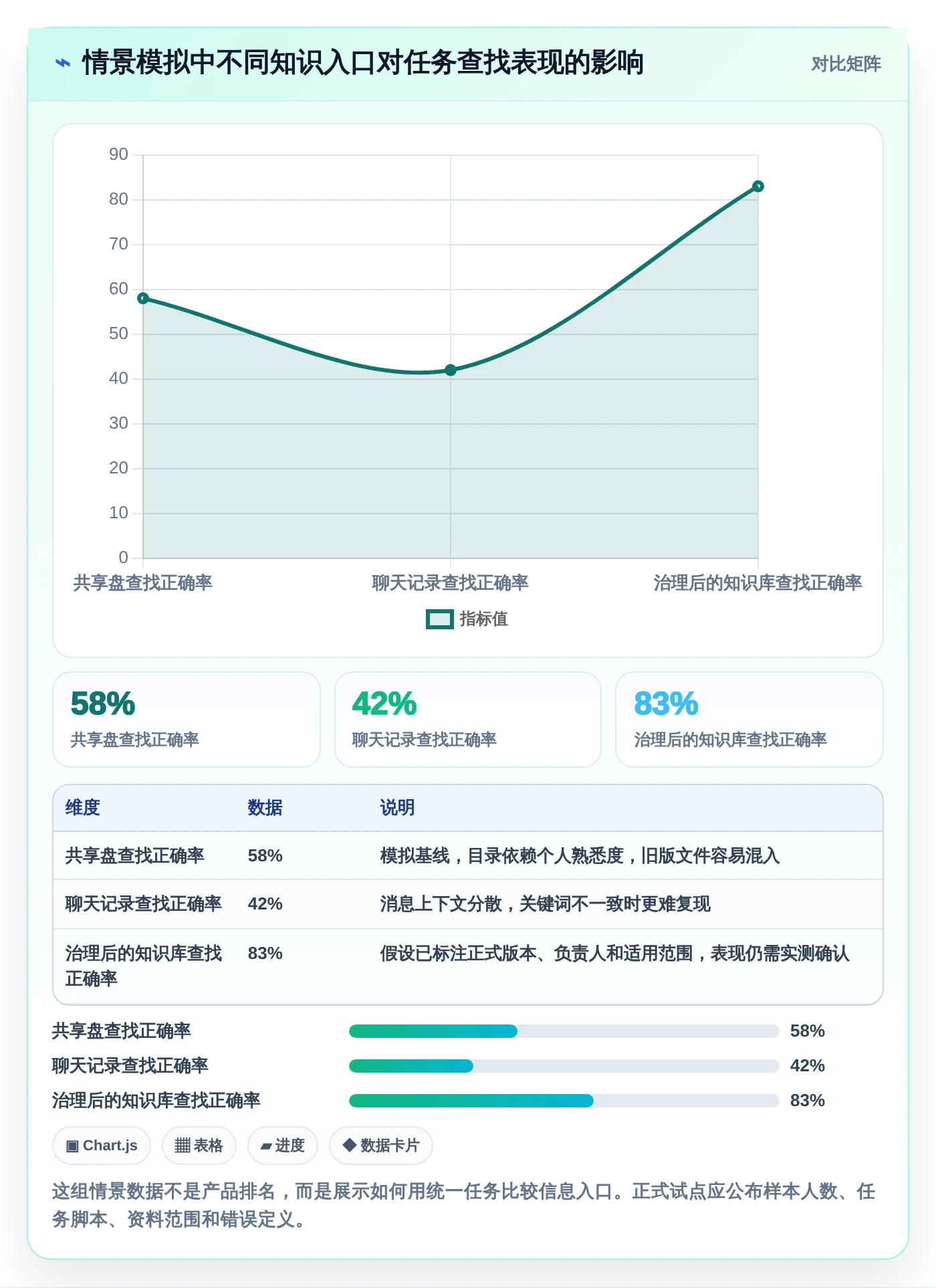Click description 假设已标注正式版本、负责人和适用范围
This screenshot has height=1288, width=936.
coord(614,954)
